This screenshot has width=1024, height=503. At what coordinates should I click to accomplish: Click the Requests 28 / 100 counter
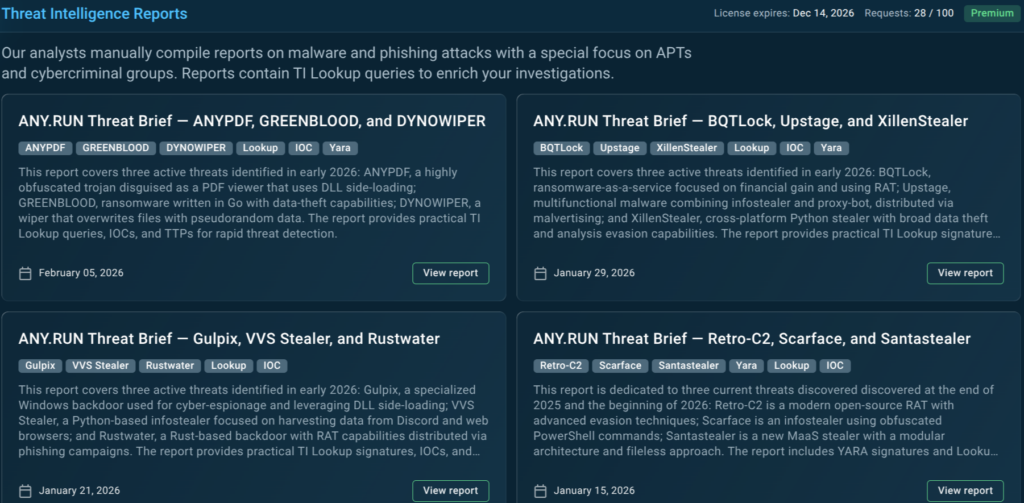(x=908, y=14)
